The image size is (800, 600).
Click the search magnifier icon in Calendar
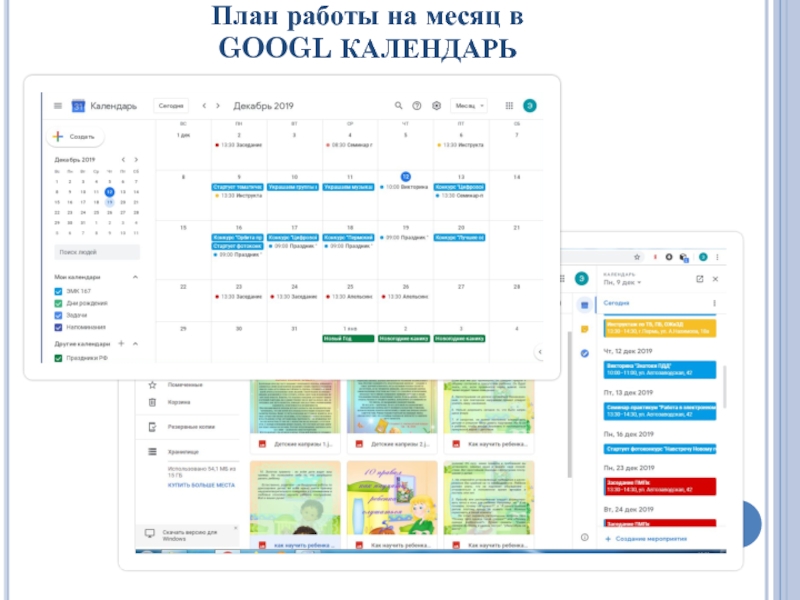[x=398, y=105]
